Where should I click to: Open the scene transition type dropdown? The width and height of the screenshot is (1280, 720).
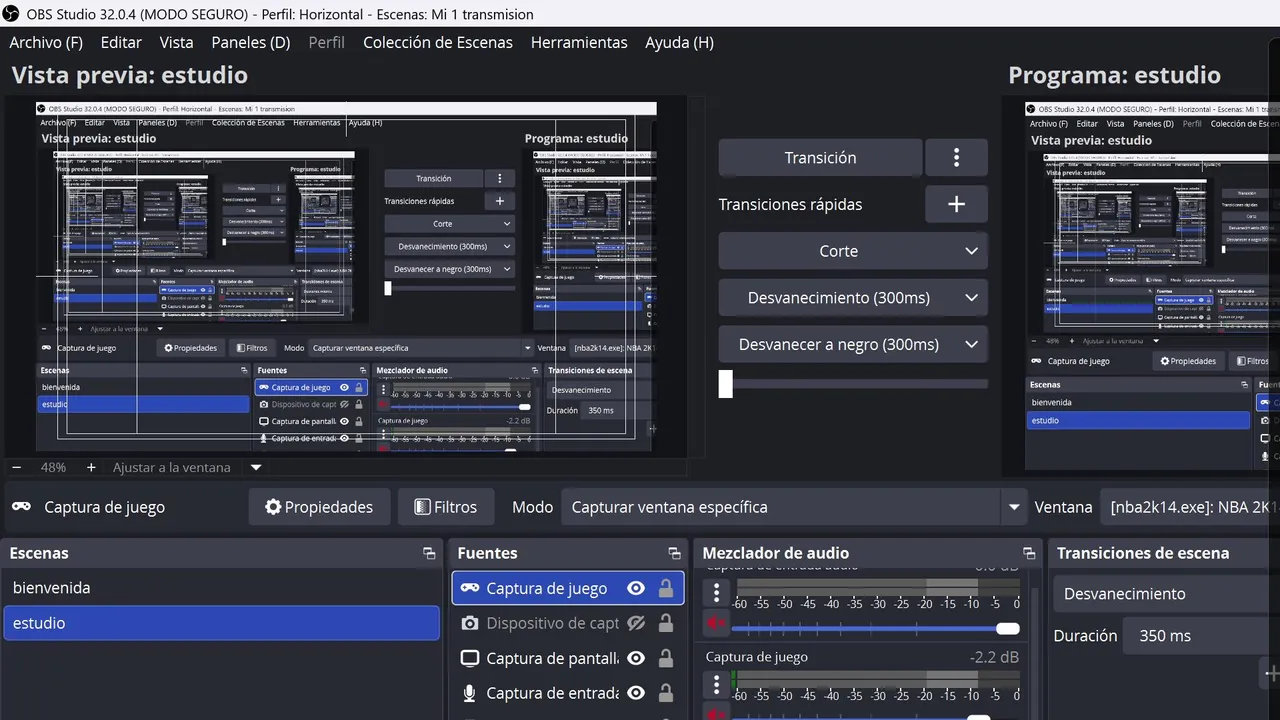pos(1165,594)
